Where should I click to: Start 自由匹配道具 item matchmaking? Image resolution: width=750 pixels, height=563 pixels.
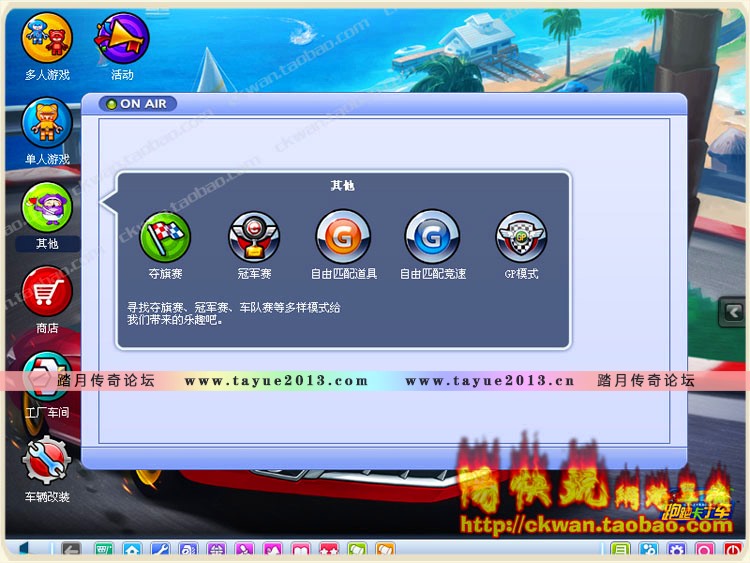click(343, 237)
